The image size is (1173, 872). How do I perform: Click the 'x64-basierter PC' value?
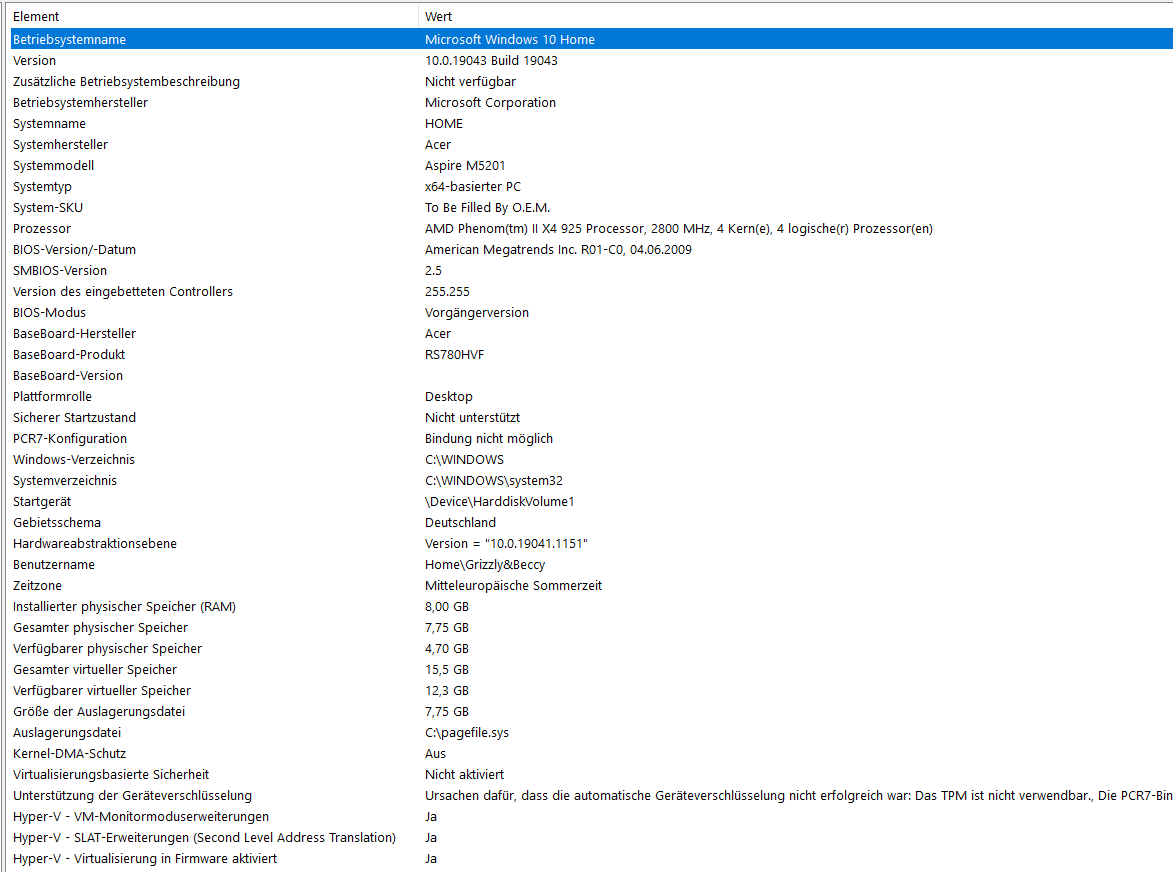tap(473, 186)
